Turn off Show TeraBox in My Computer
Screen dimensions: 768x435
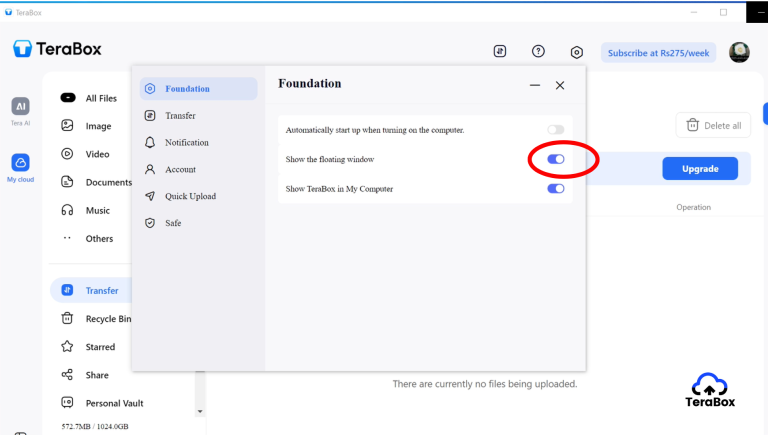555,189
